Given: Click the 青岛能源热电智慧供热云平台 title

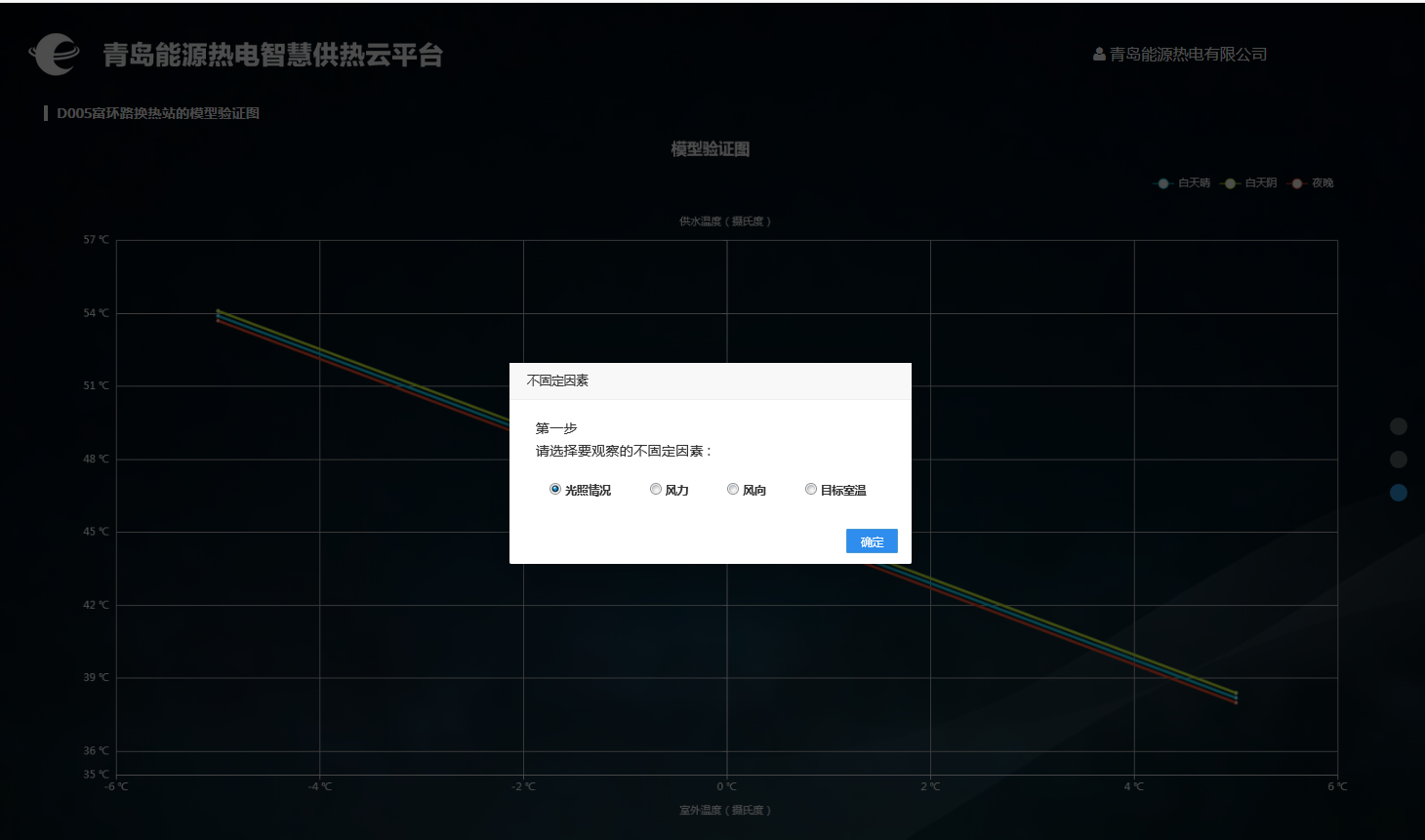Looking at the screenshot, I should [273, 55].
